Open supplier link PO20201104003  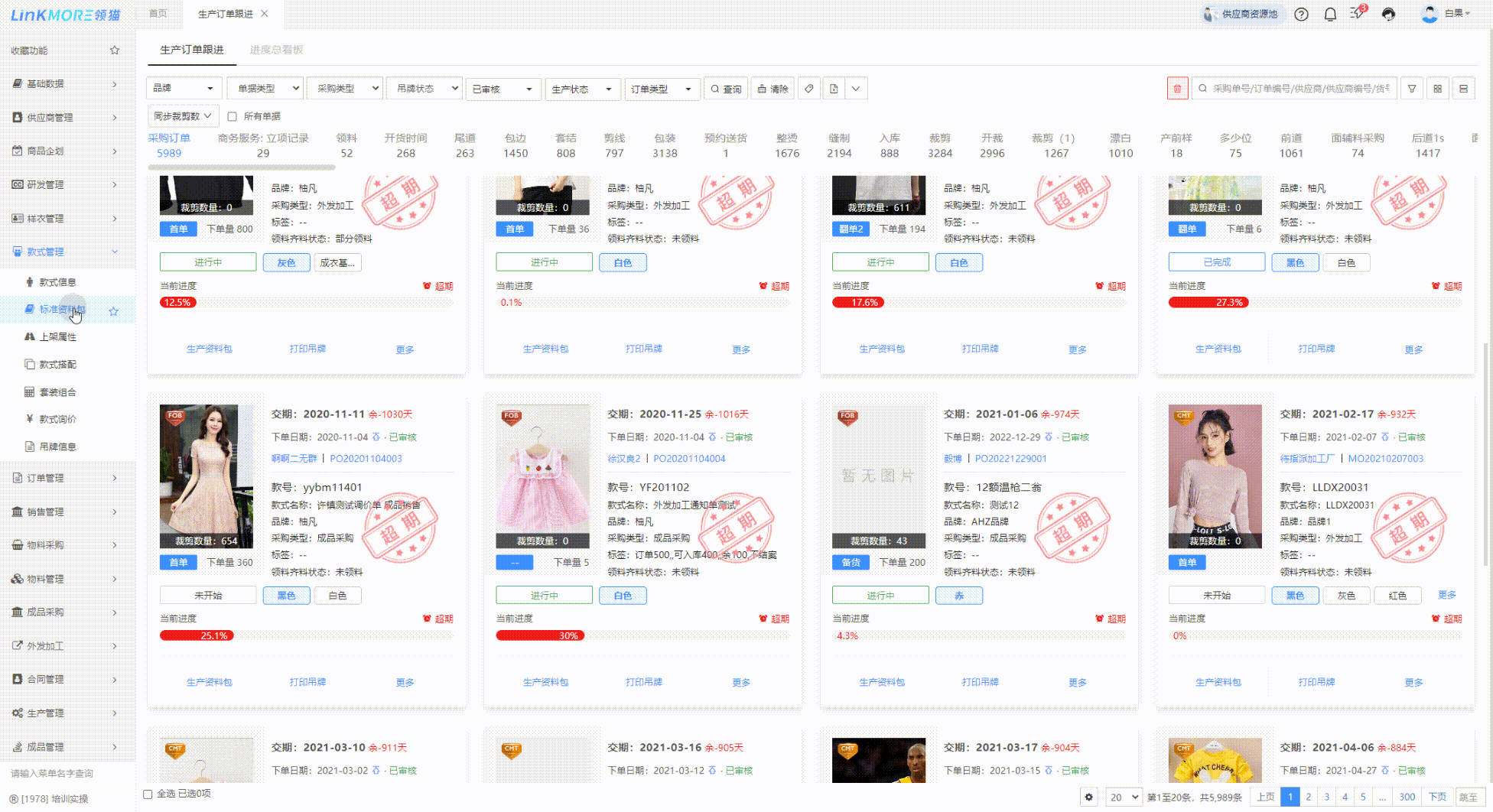point(366,459)
